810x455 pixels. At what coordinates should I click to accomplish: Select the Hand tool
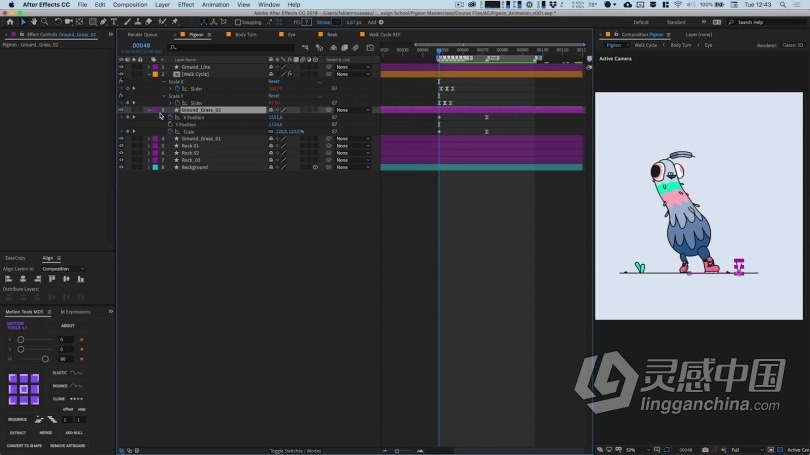click(x=34, y=22)
